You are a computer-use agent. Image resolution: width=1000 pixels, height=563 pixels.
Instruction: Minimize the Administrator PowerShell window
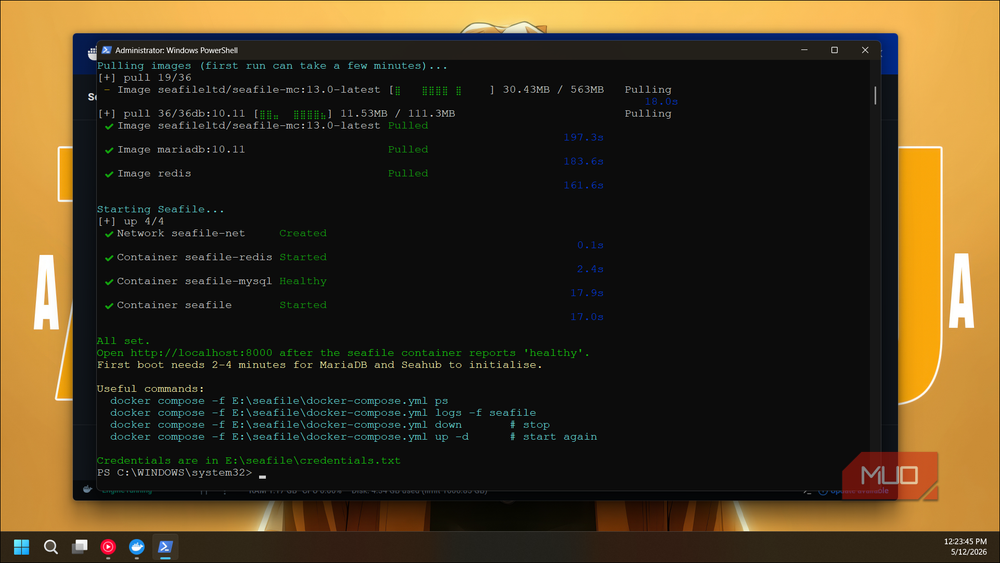tap(804, 50)
